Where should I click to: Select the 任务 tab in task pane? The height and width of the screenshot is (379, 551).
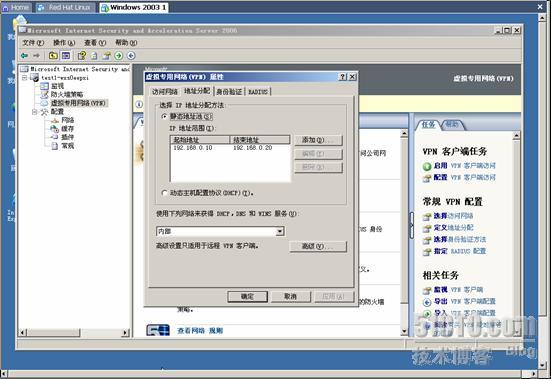pyautogui.click(x=428, y=124)
